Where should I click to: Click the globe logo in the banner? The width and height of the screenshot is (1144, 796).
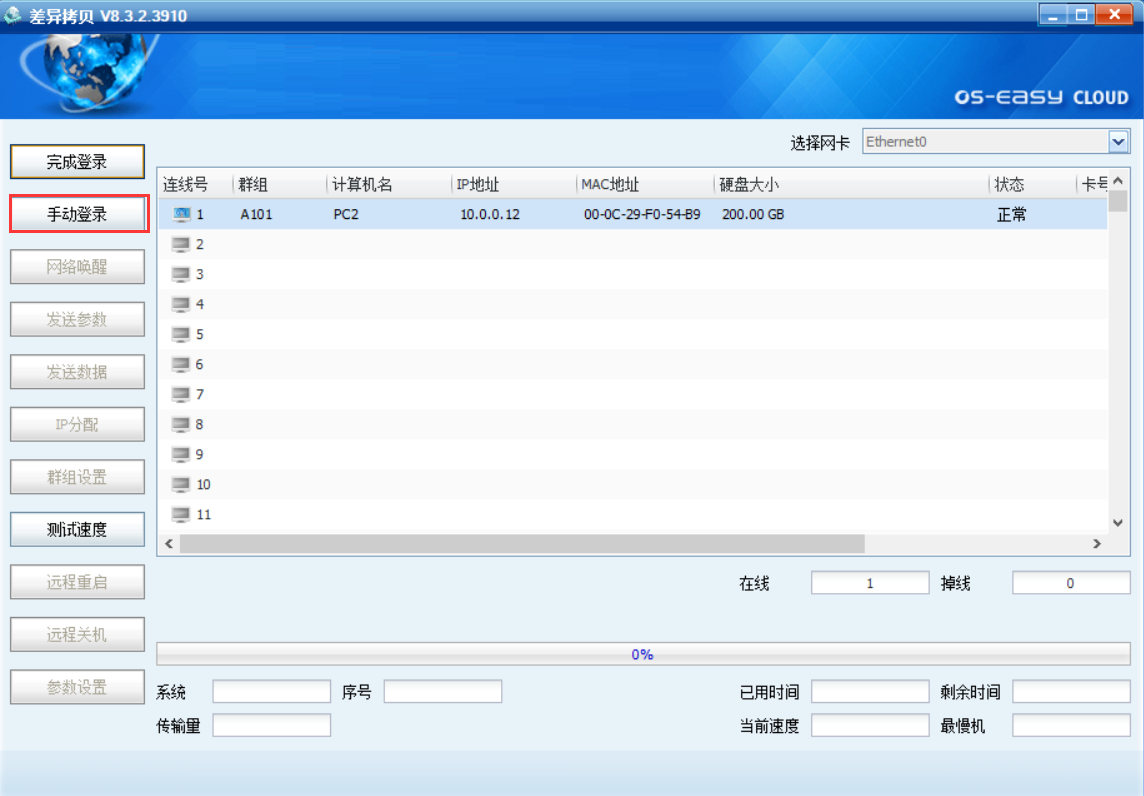[88, 73]
